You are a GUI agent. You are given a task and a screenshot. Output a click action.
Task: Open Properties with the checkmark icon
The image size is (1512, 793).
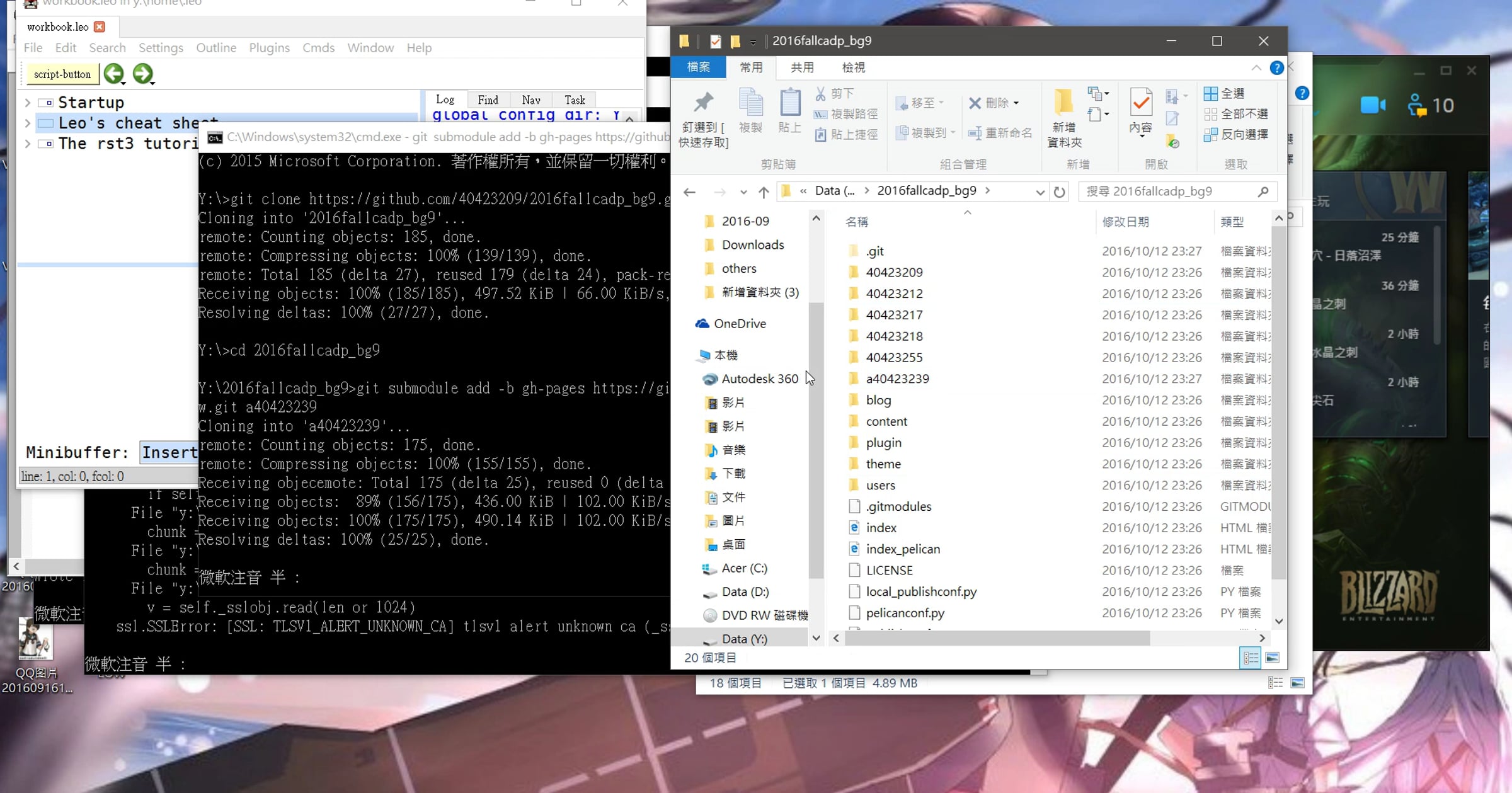(1141, 101)
